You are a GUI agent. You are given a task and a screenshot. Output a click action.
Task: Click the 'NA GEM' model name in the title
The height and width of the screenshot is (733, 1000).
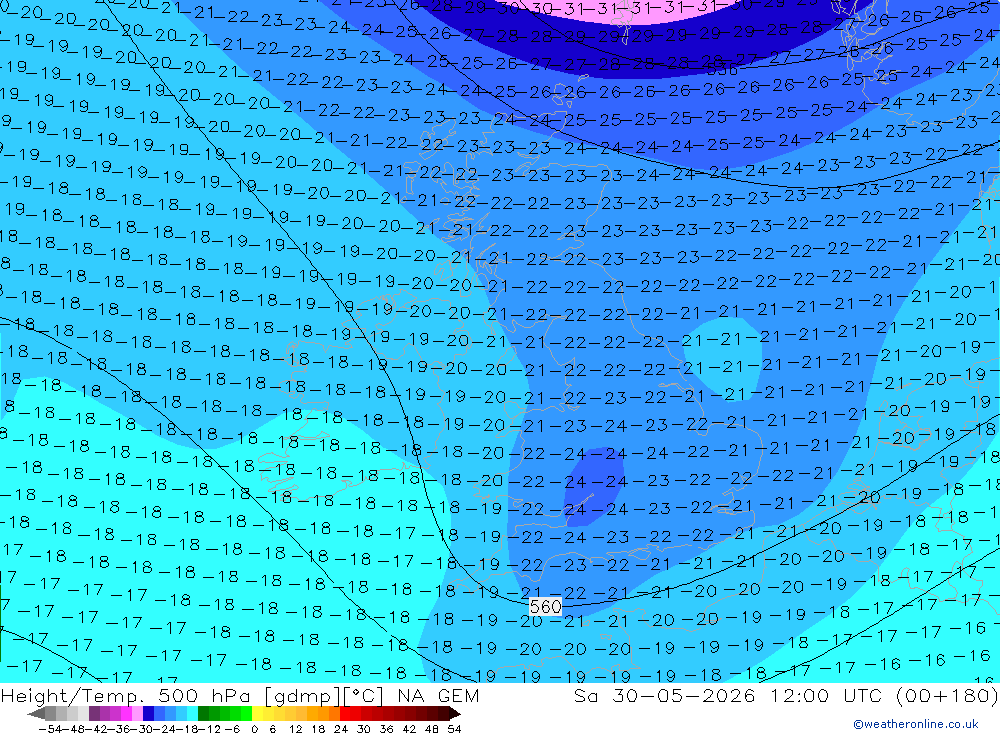(x=438, y=695)
